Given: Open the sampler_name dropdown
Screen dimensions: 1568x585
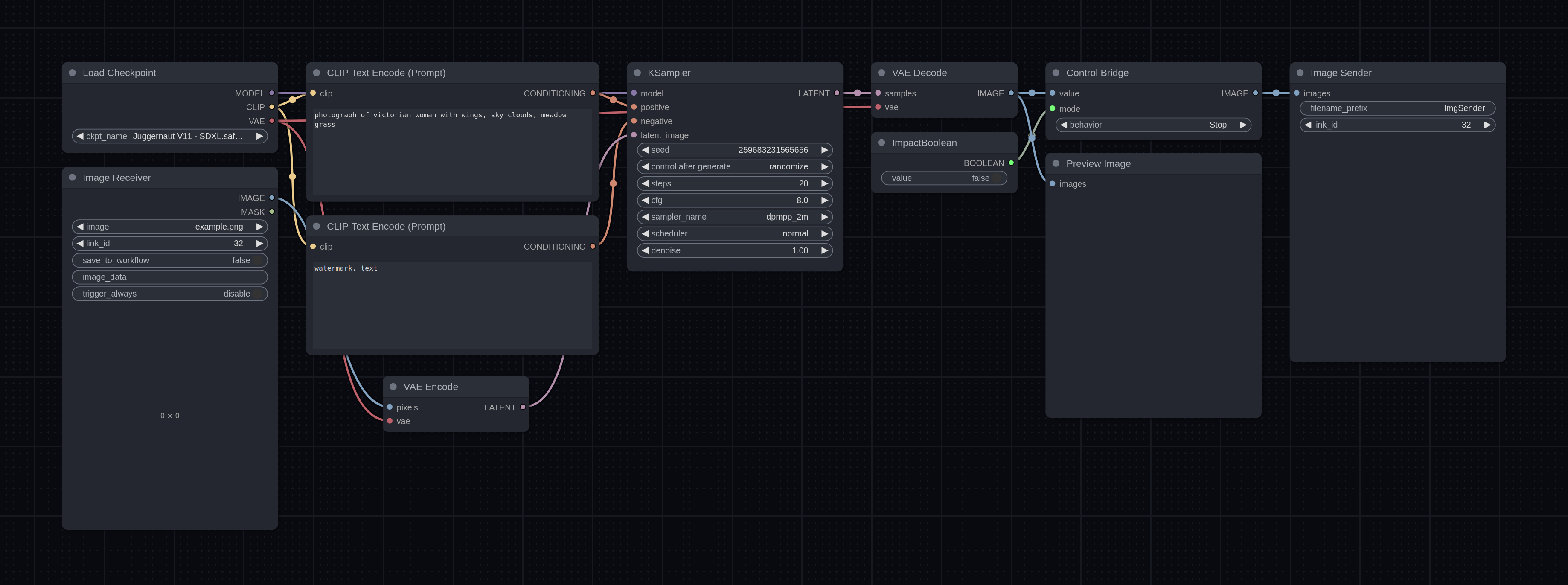Looking at the screenshot, I should (x=734, y=217).
